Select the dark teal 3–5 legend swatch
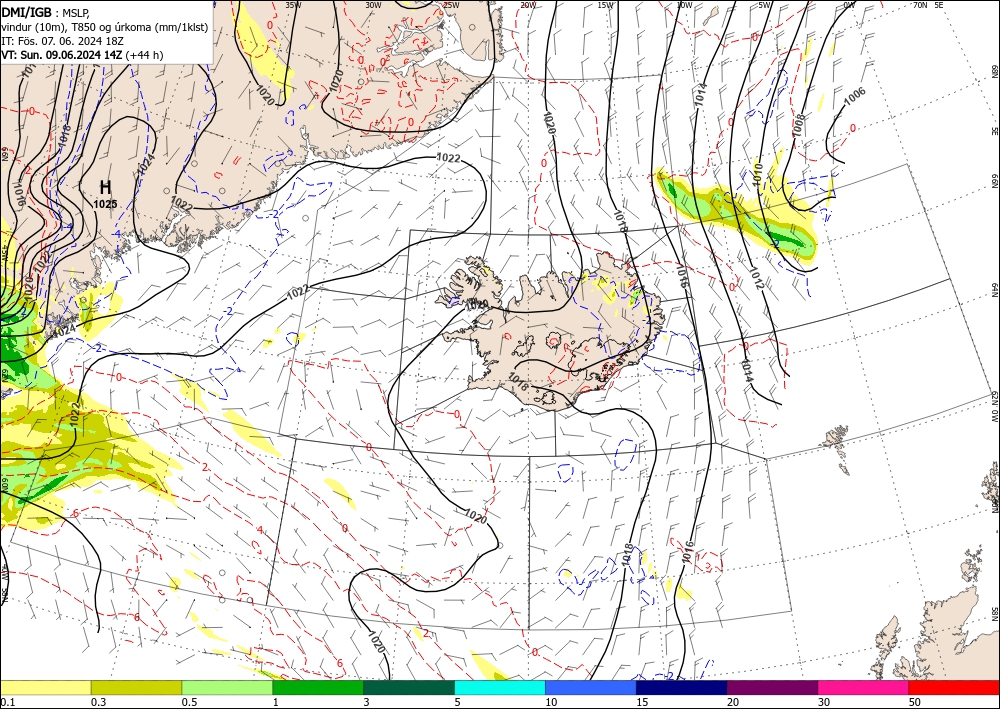This screenshot has height=709, width=1000. tap(409, 687)
